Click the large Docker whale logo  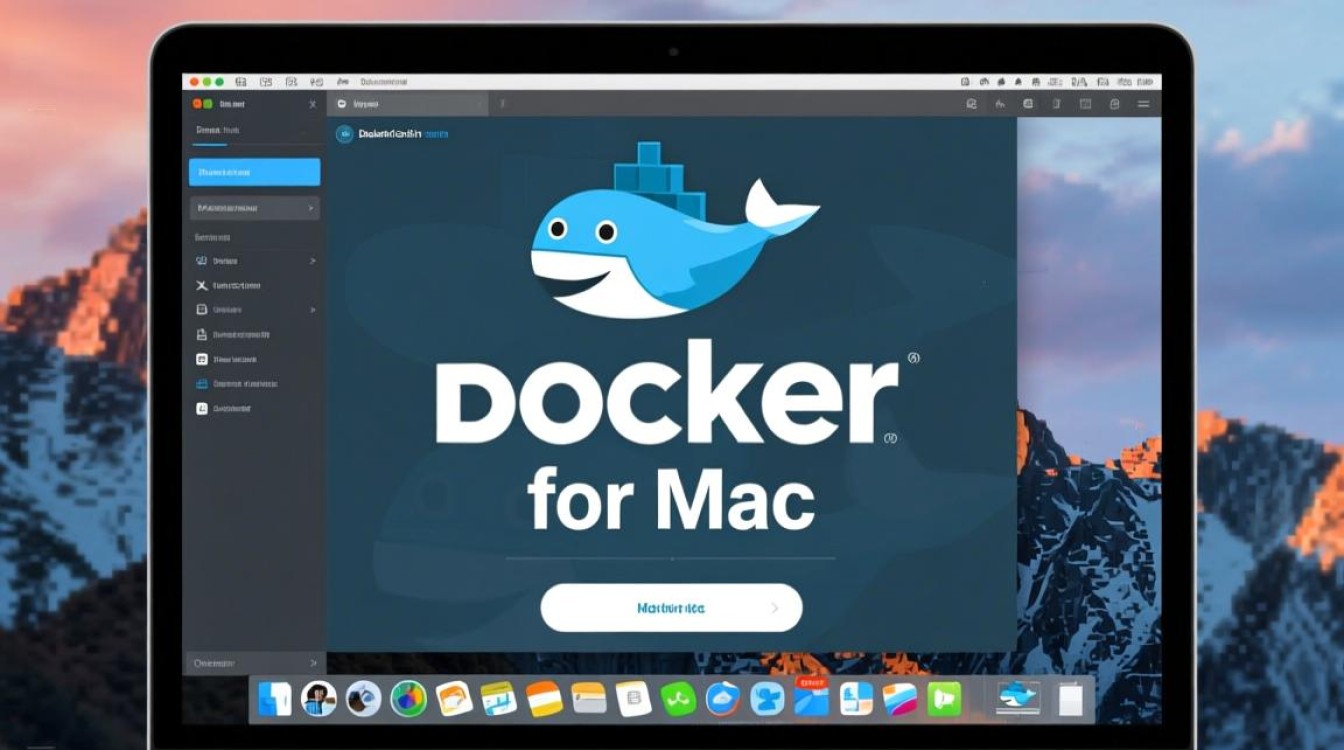click(673, 232)
